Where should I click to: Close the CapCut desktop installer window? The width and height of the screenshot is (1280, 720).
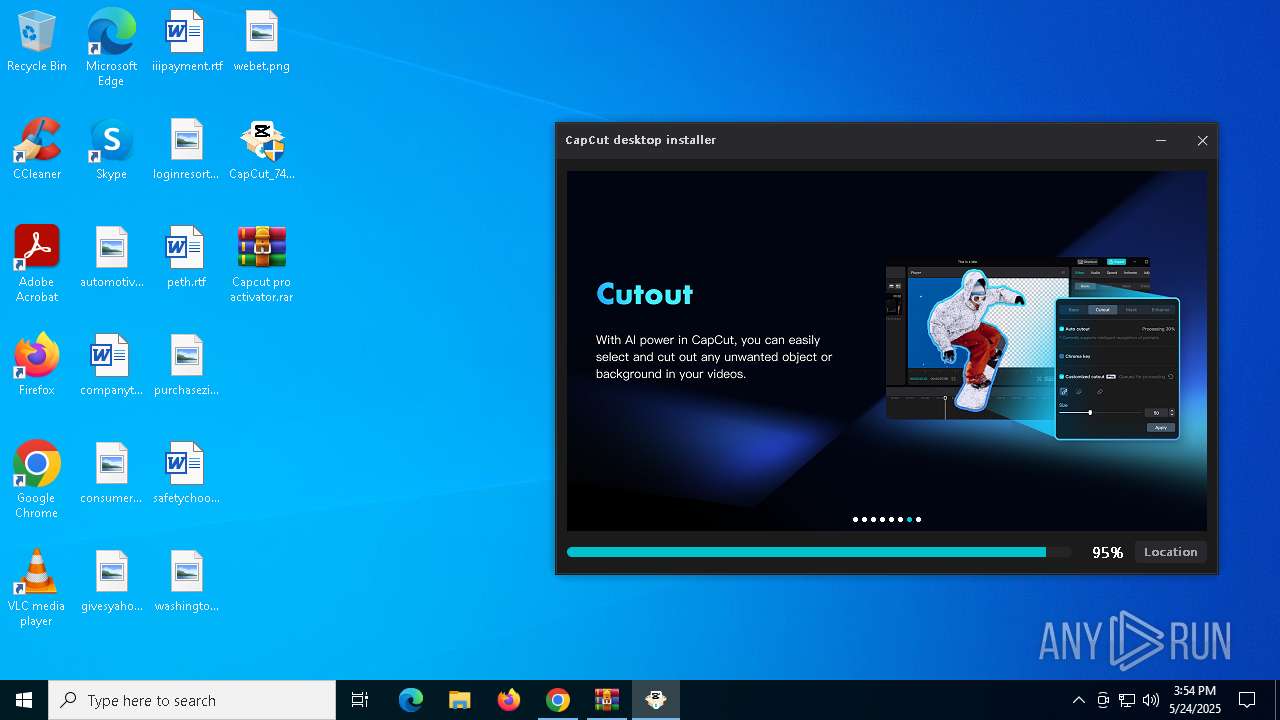pyautogui.click(x=1202, y=141)
